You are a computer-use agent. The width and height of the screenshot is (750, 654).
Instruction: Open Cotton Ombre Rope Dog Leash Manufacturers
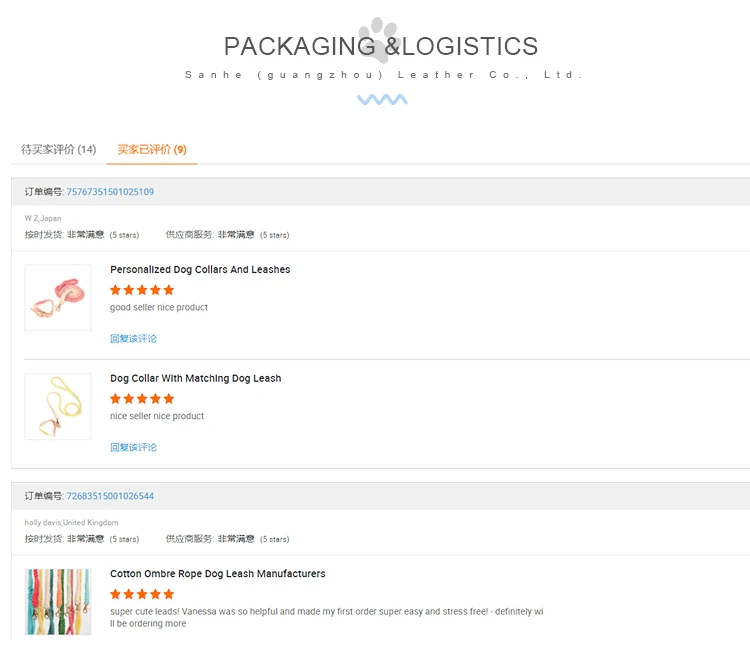217,574
